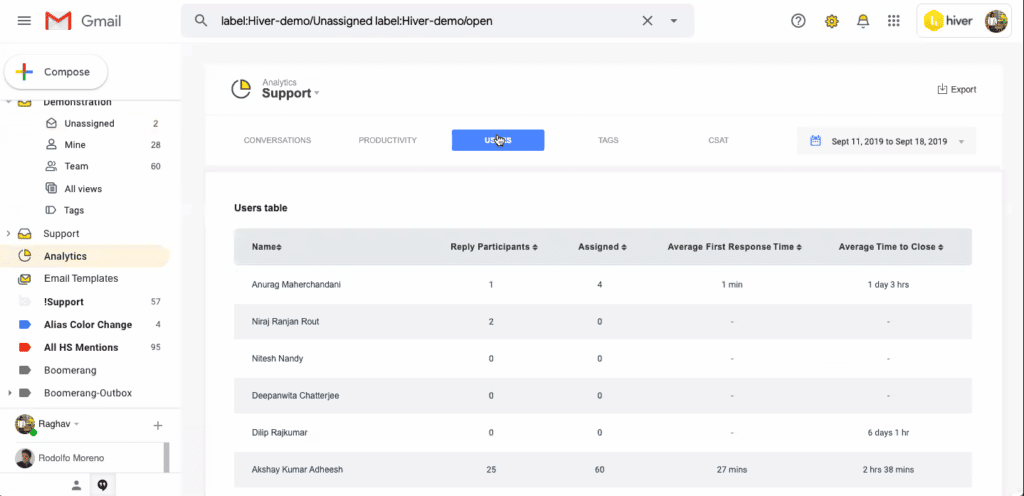
Task: Open the Google apps grid icon
Action: pyautogui.click(x=894, y=21)
